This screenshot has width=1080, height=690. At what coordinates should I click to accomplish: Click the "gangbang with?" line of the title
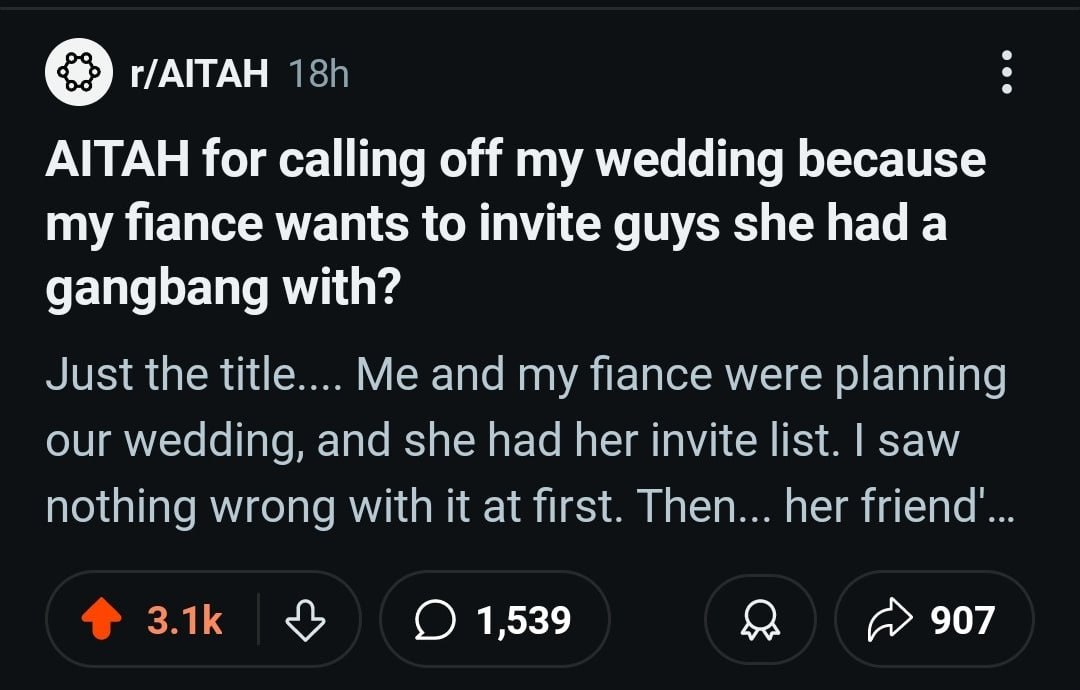(x=223, y=289)
